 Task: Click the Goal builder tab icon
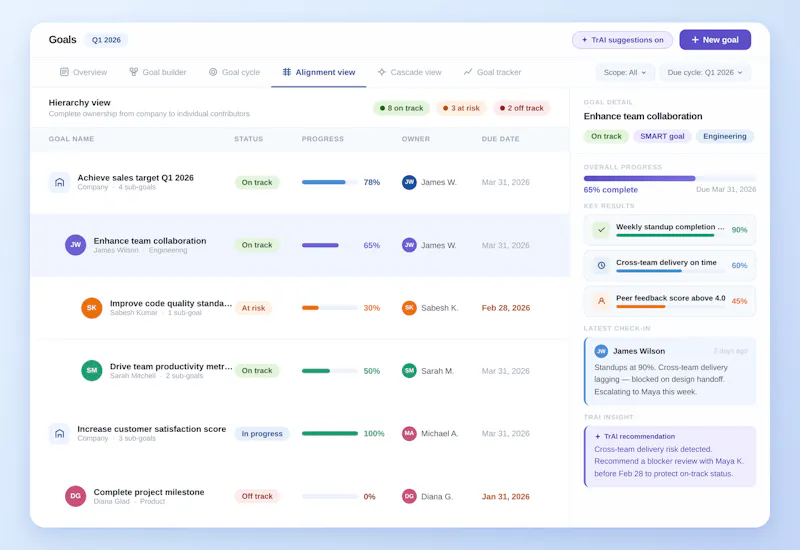pos(134,72)
